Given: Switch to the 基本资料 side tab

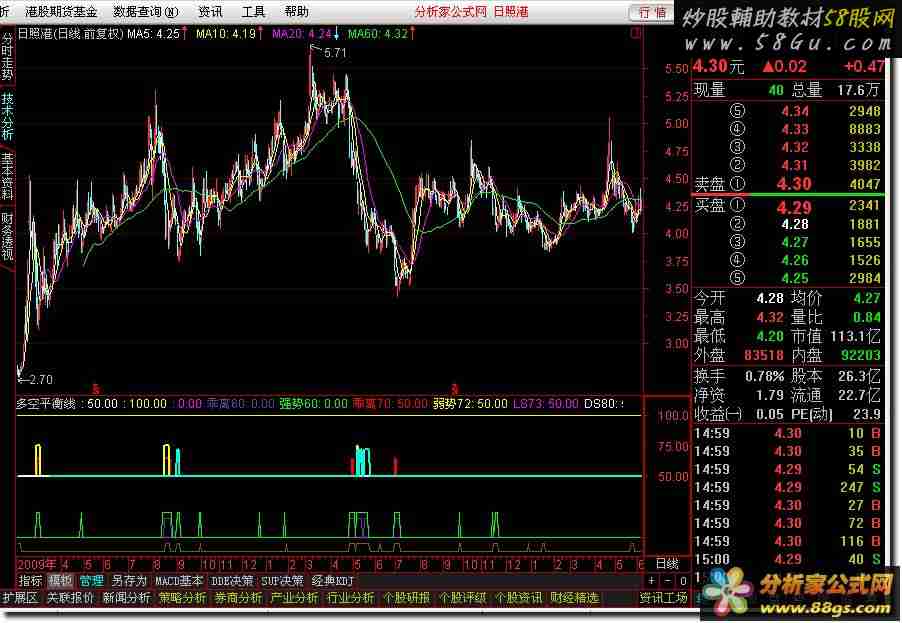Looking at the screenshot, I should click(x=7, y=177).
